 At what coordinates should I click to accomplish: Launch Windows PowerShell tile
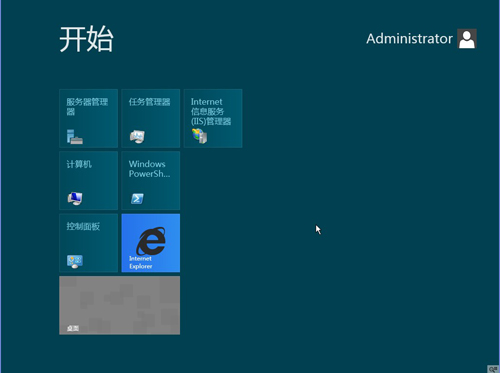[151, 181]
